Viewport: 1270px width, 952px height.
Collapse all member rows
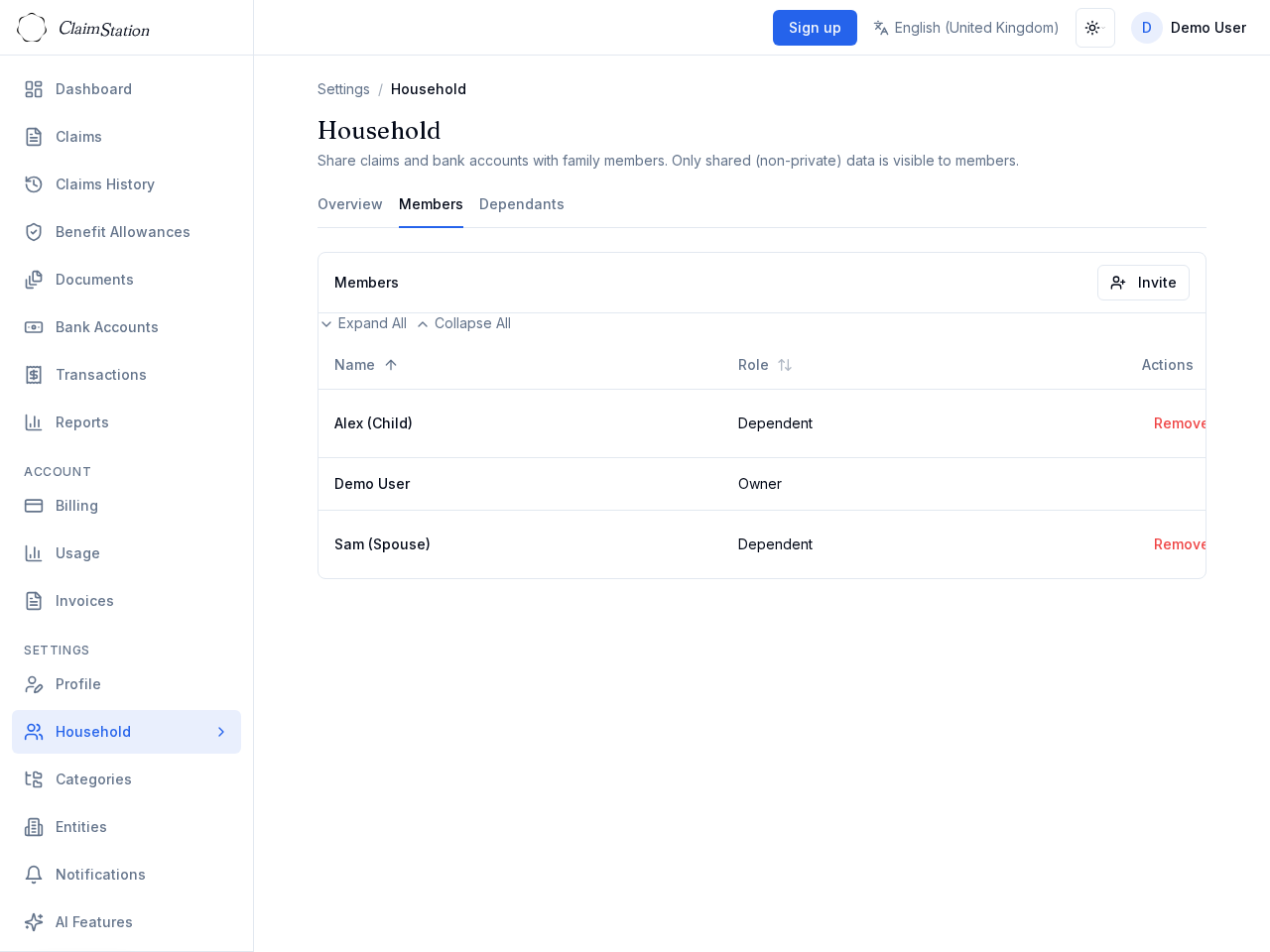click(x=463, y=323)
